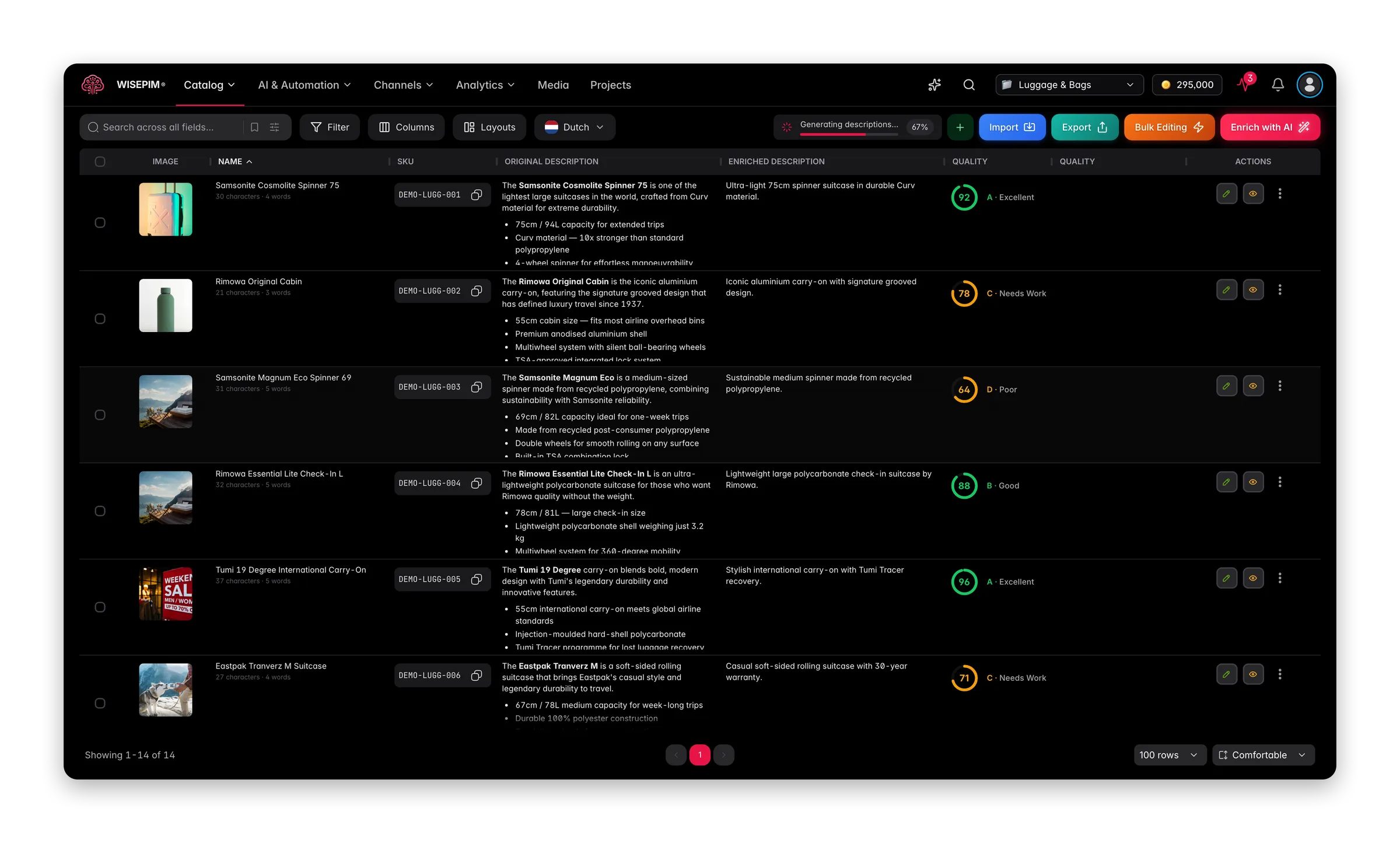This screenshot has height=843, width=1400.
Task: Click the orange Bulk Editing button
Action: [1169, 127]
